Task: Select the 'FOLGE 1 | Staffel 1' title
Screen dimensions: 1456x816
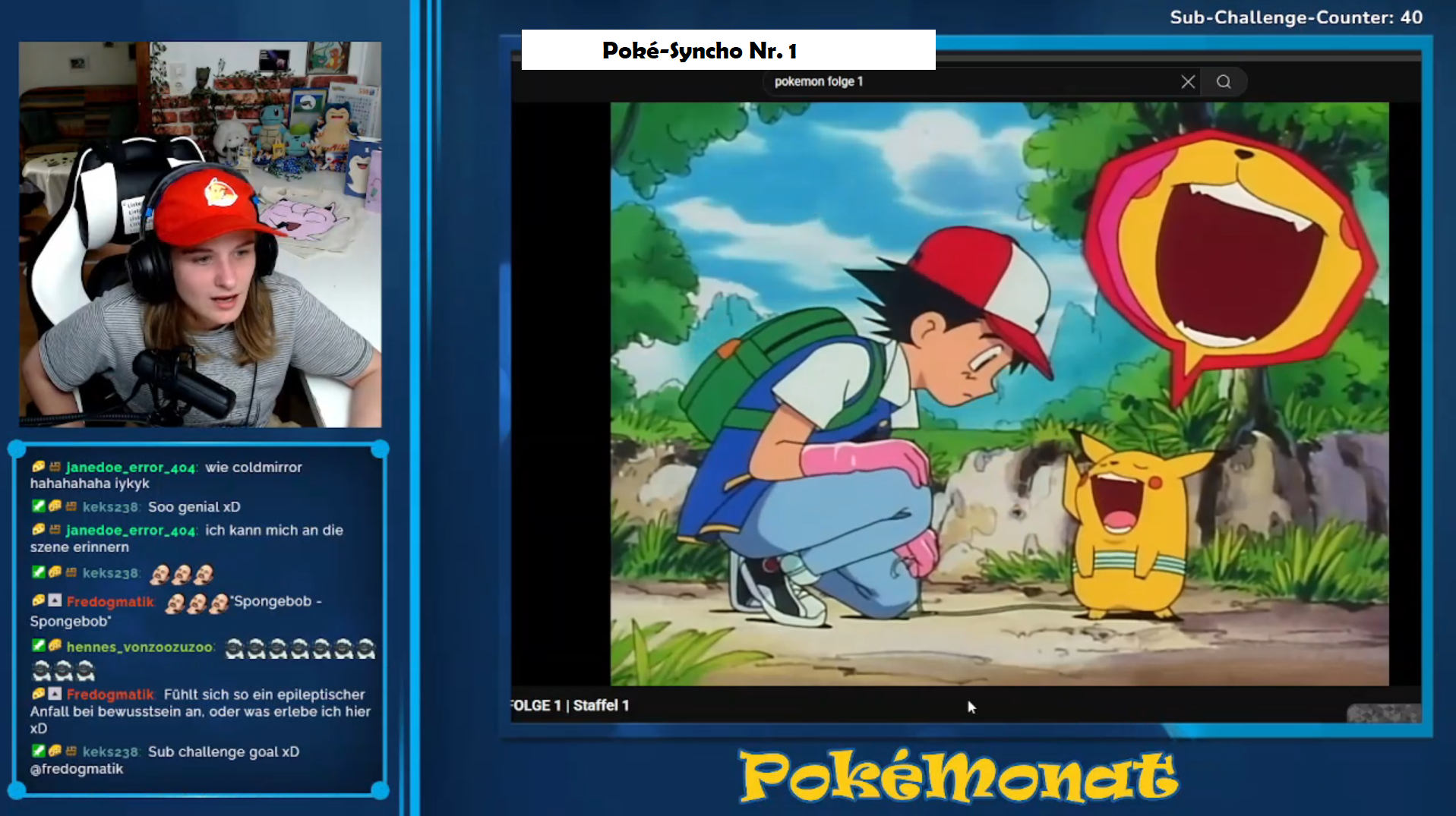Action: [570, 705]
